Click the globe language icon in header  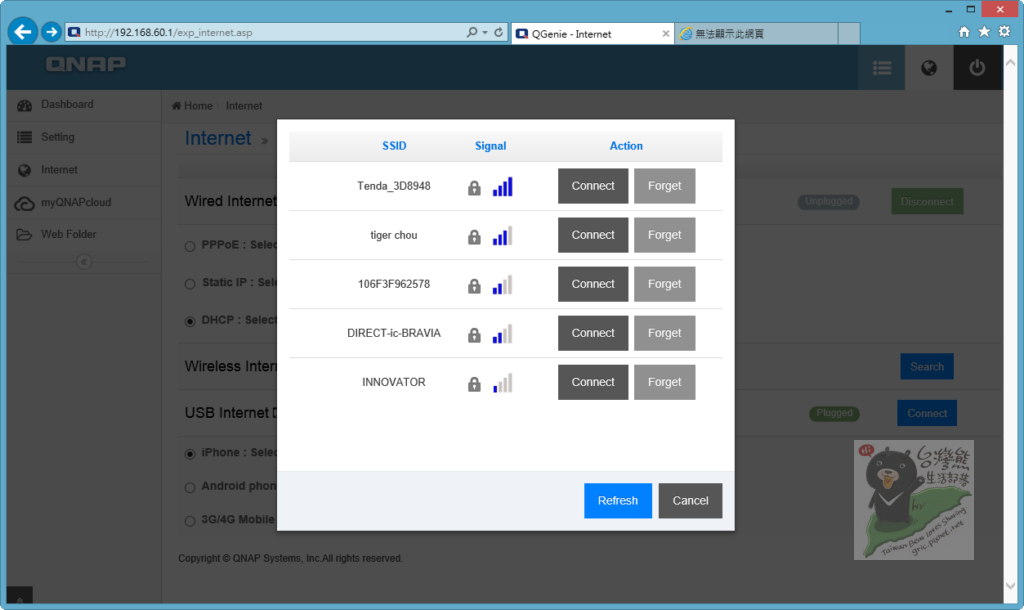929,67
